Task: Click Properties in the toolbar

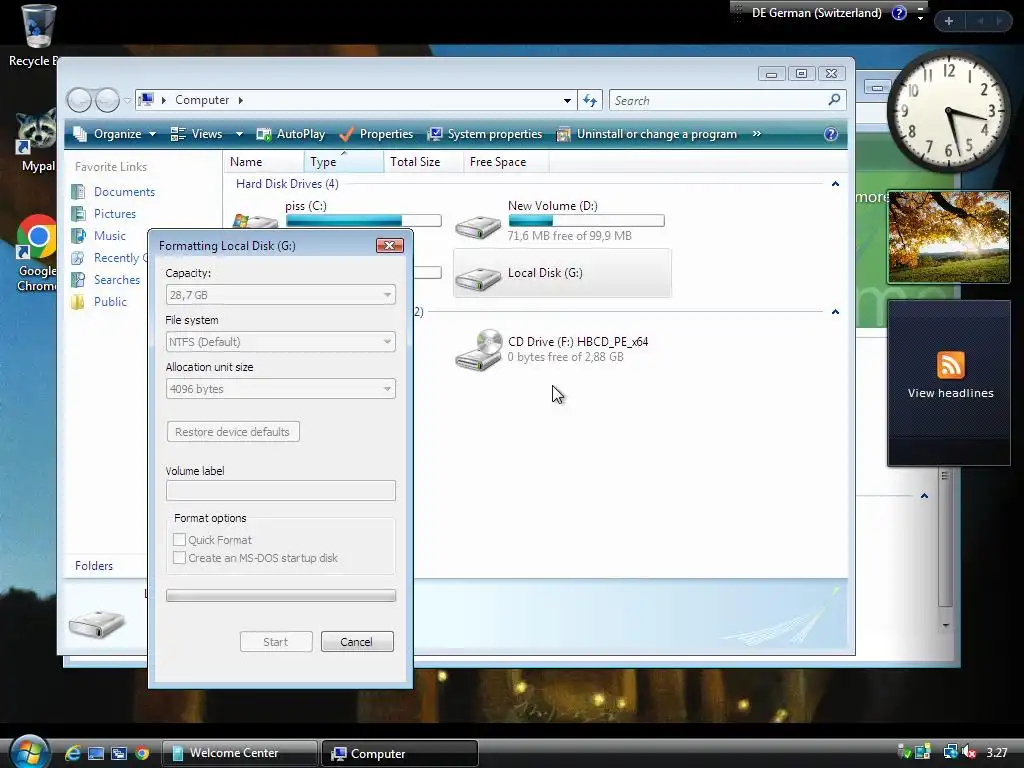Action: (376, 134)
